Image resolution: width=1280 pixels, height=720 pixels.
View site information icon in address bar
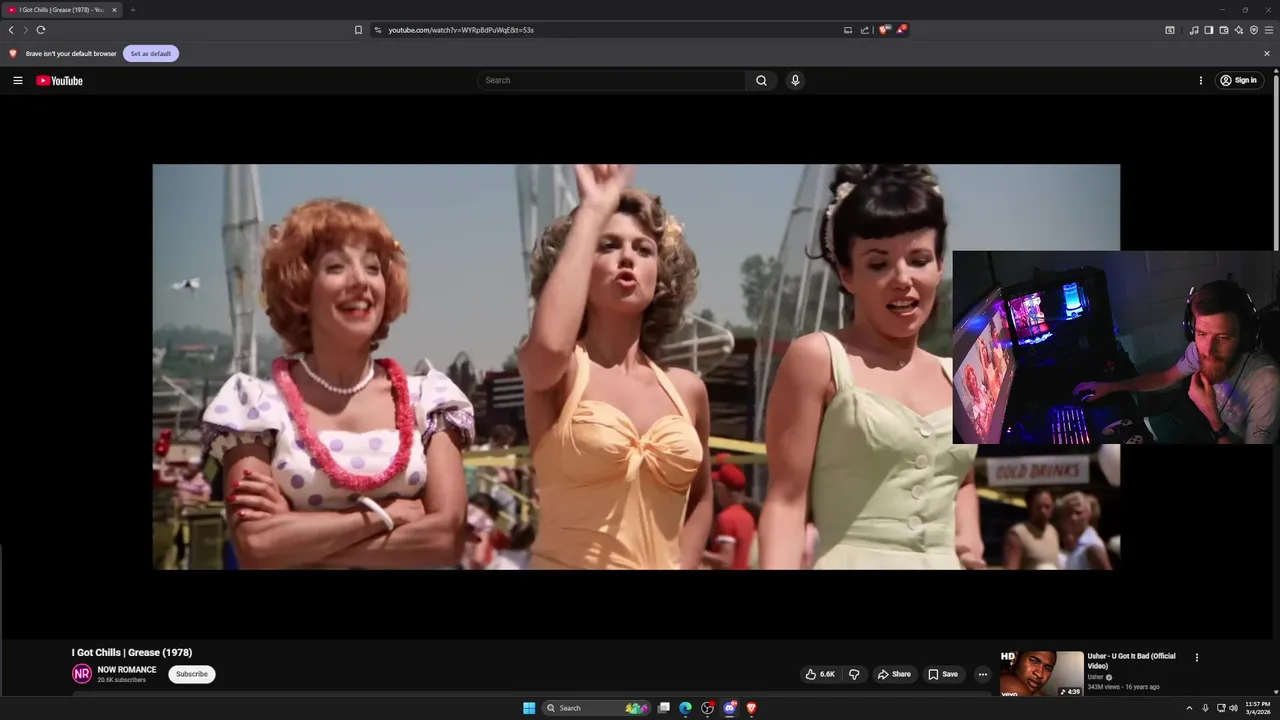click(x=378, y=30)
